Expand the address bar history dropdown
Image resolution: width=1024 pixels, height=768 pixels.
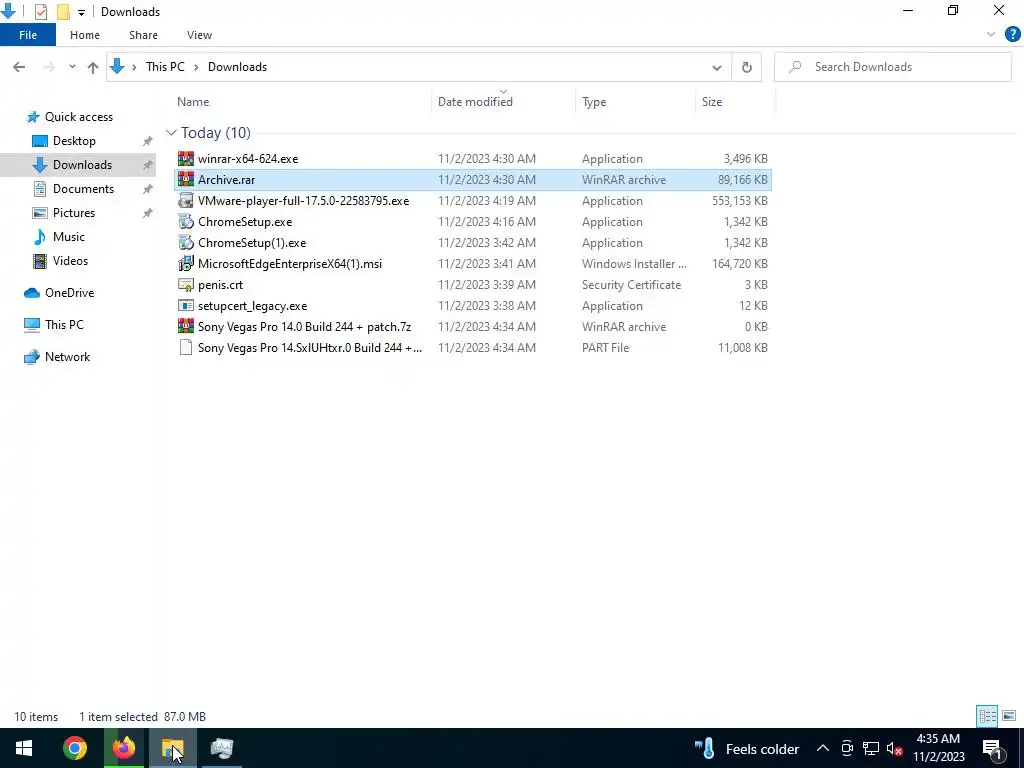click(716, 67)
